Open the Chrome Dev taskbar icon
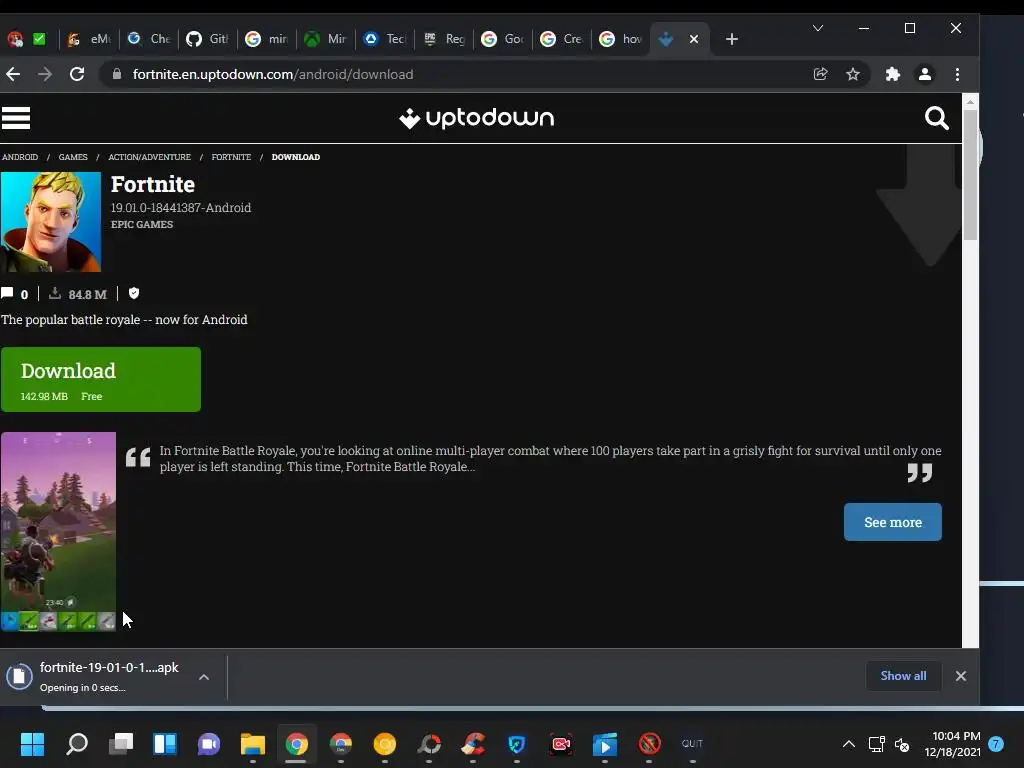This screenshot has width=1024, height=768. click(x=341, y=744)
